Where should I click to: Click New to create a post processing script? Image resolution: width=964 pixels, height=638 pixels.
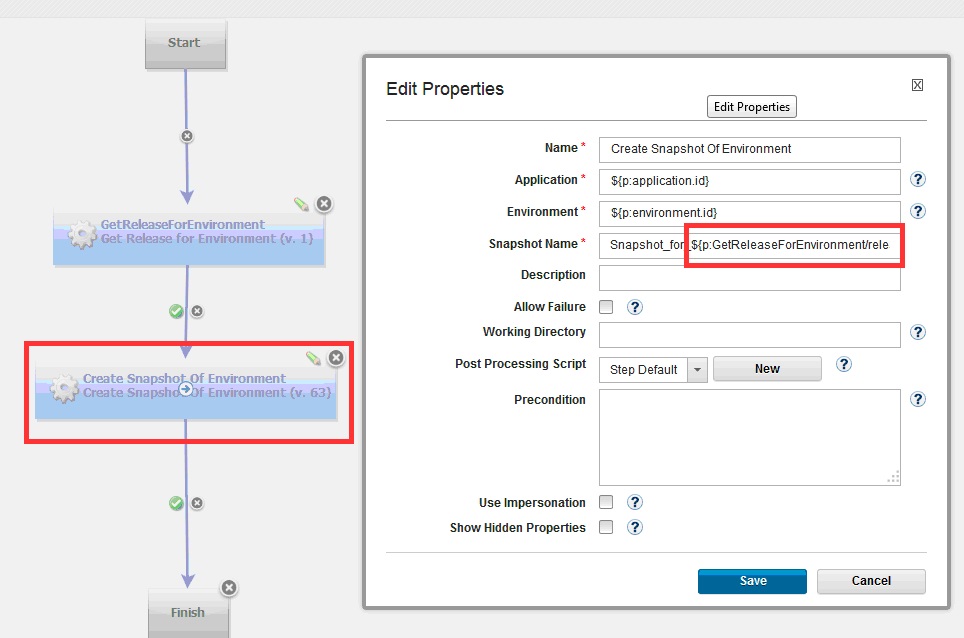tap(767, 369)
